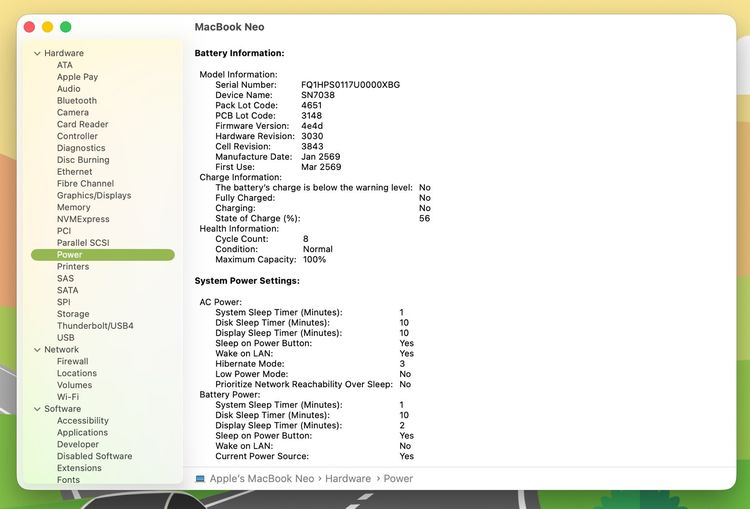Viewport: 750px width, 509px height.
Task: Show Wi-Fi information
Action: 68,397
